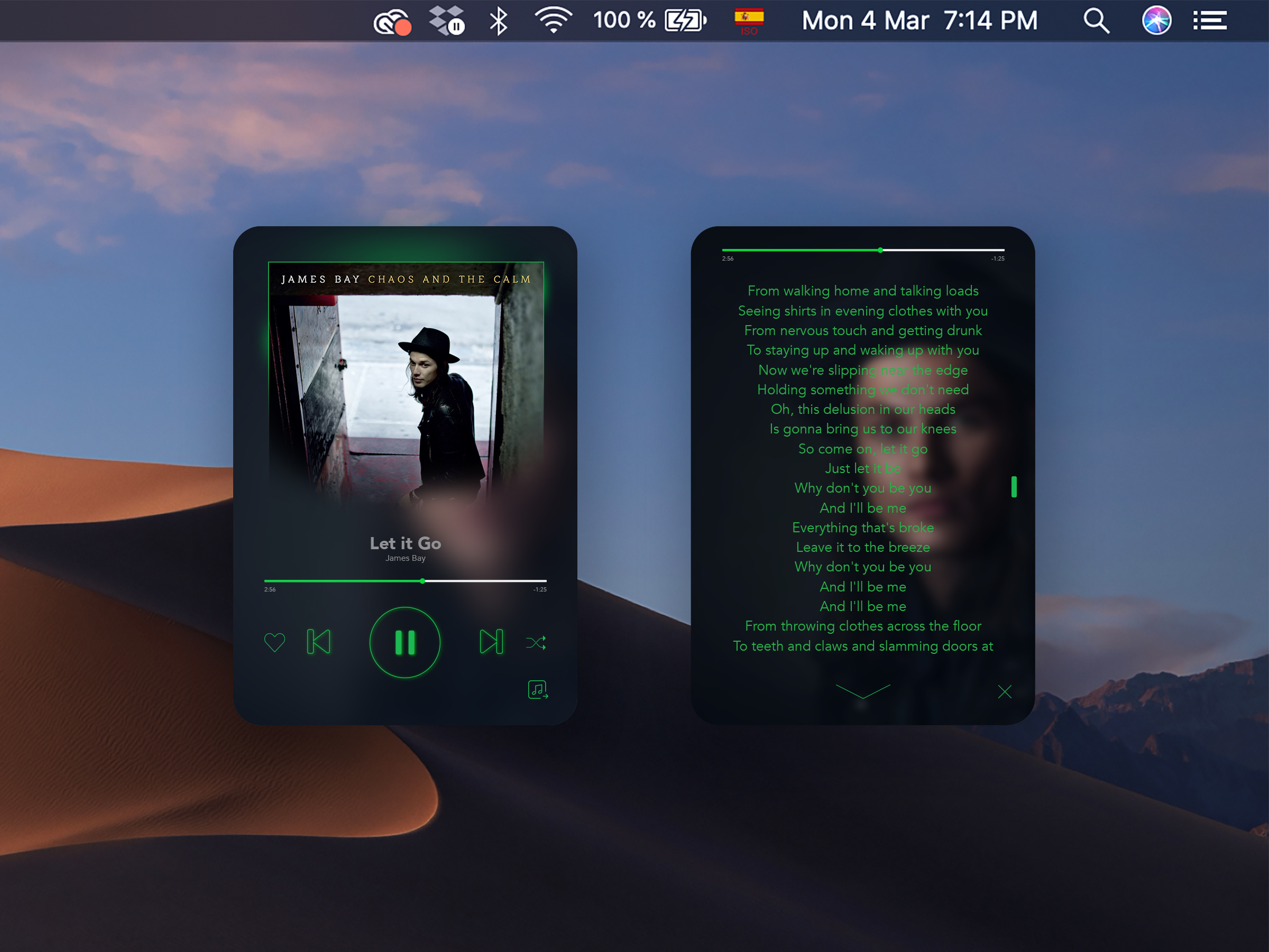The width and height of the screenshot is (1269, 952).
Task: Click the menu bar list icon on the right
Action: click(1210, 19)
